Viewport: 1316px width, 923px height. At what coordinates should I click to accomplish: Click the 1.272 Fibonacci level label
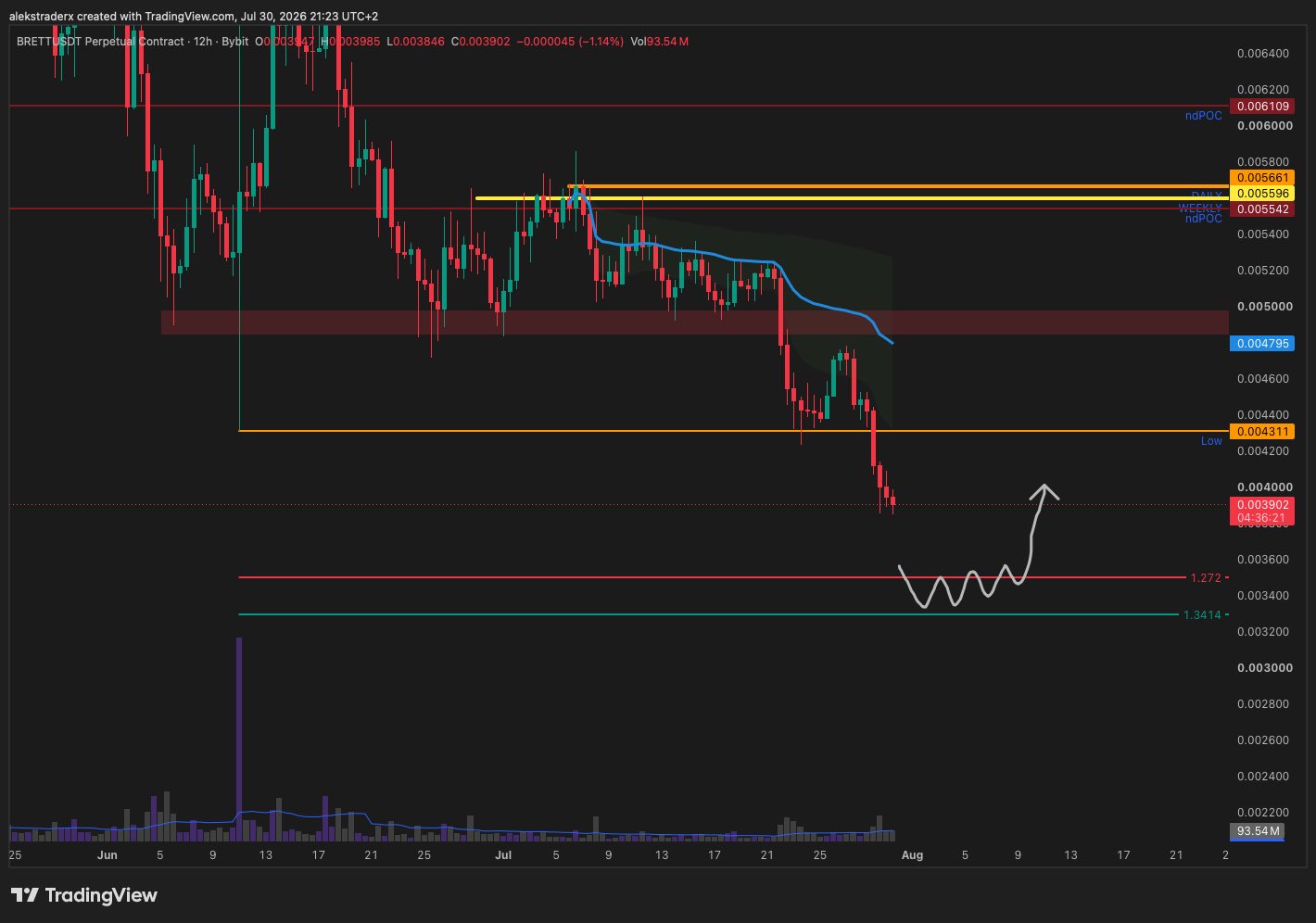1206,578
